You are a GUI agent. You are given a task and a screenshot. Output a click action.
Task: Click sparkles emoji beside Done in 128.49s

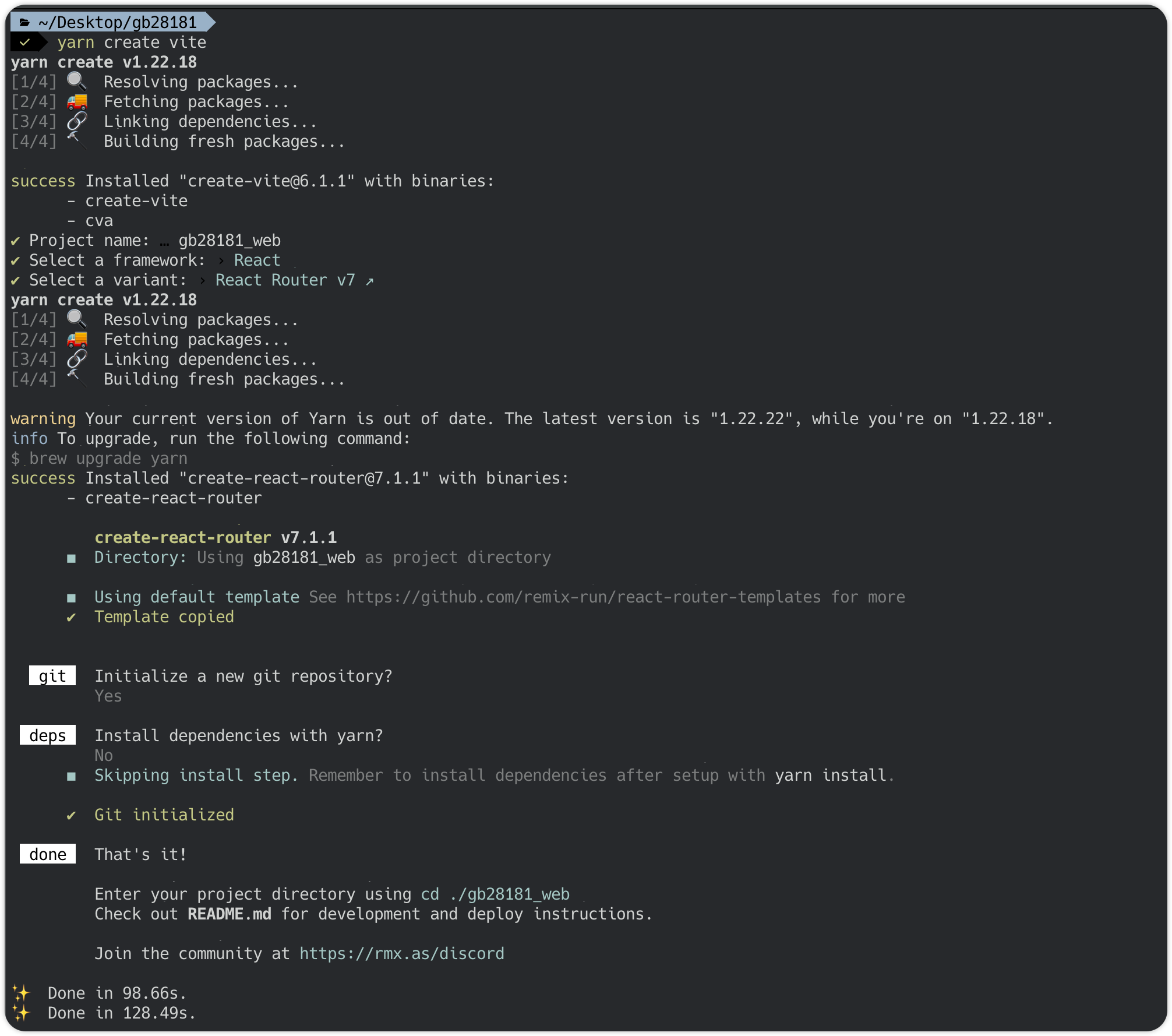tap(21, 1013)
